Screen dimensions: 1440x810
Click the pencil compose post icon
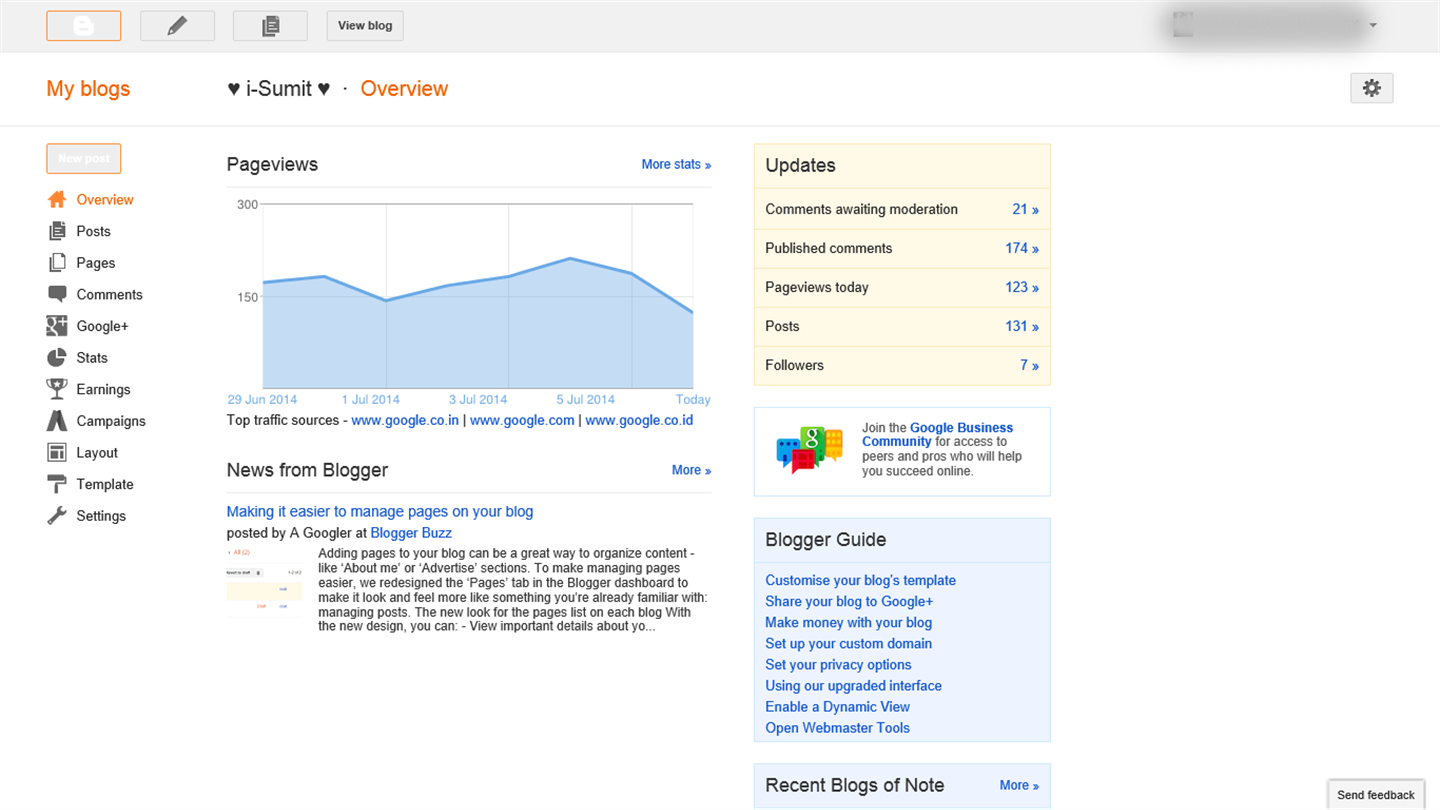click(x=177, y=26)
